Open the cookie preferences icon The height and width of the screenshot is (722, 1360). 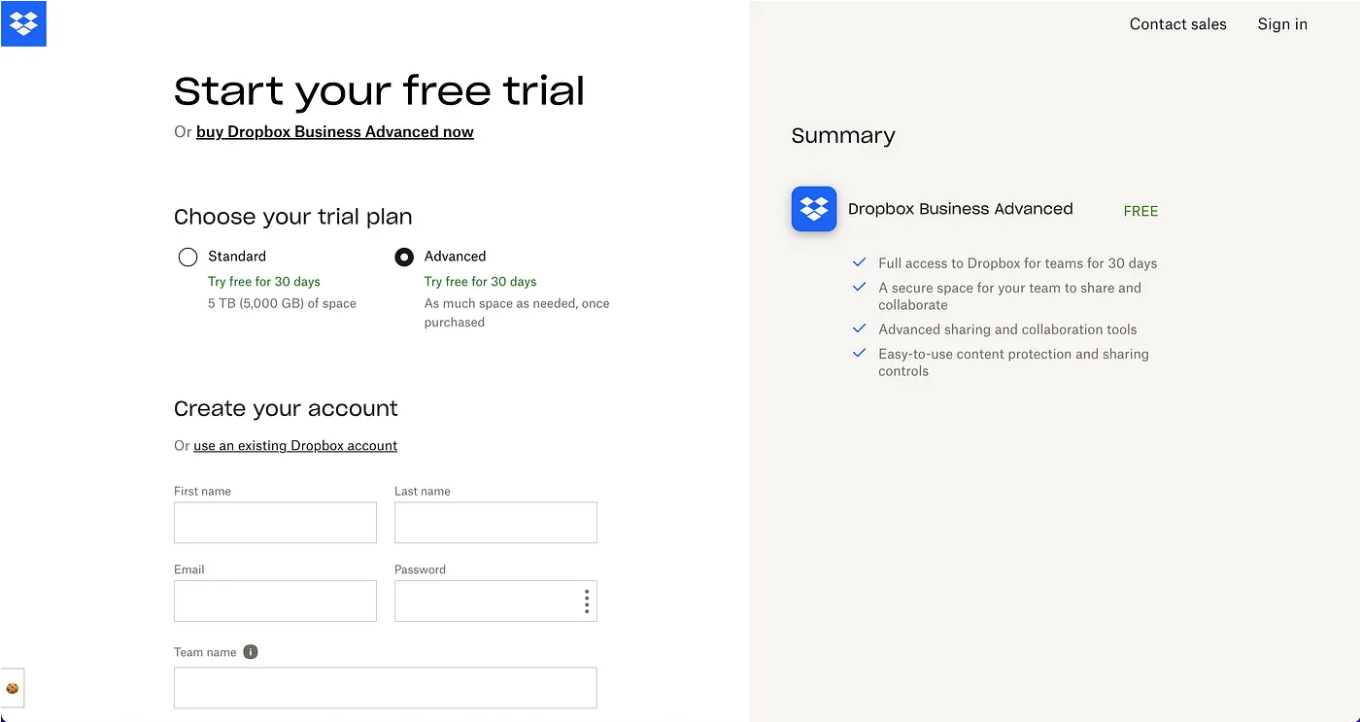tap(12, 688)
